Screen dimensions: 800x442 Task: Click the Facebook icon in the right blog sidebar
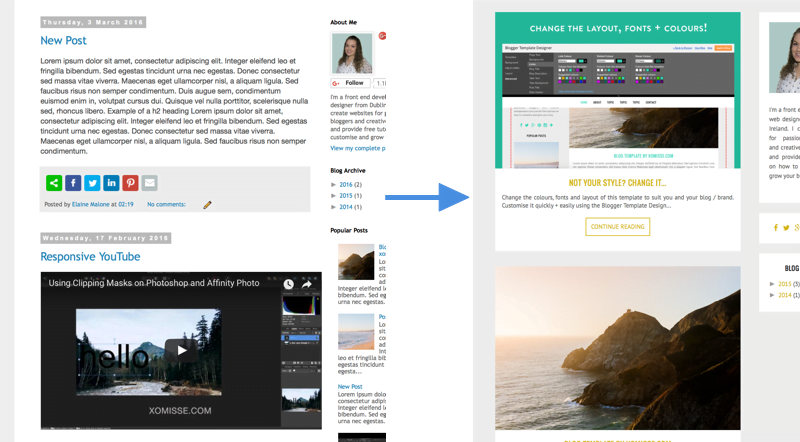[x=776, y=228]
